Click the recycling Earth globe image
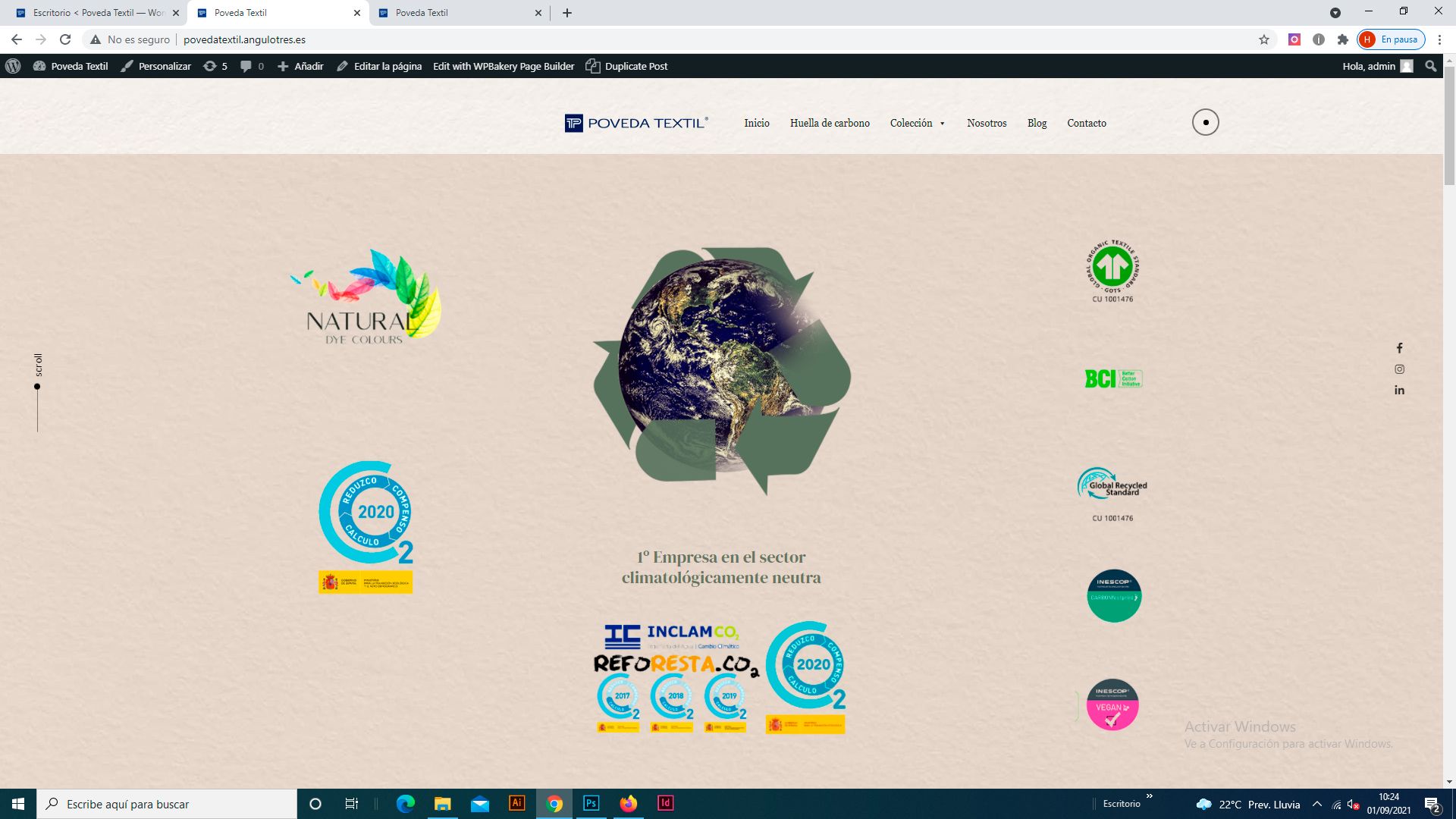 (x=722, y=371)
